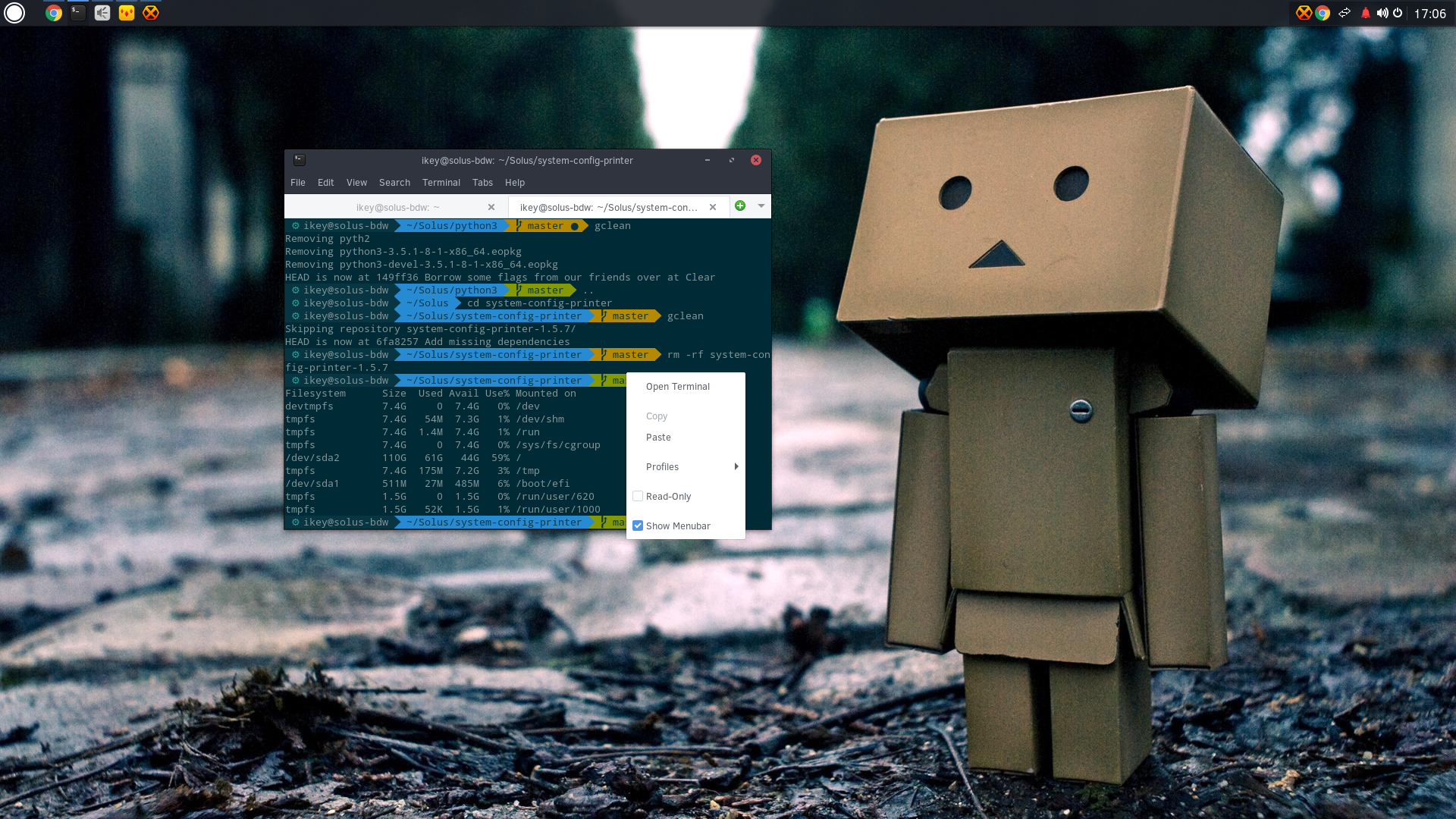
Task: Click 'HEAD is now at 149ff36' line
Action: [x=500, y=278]
